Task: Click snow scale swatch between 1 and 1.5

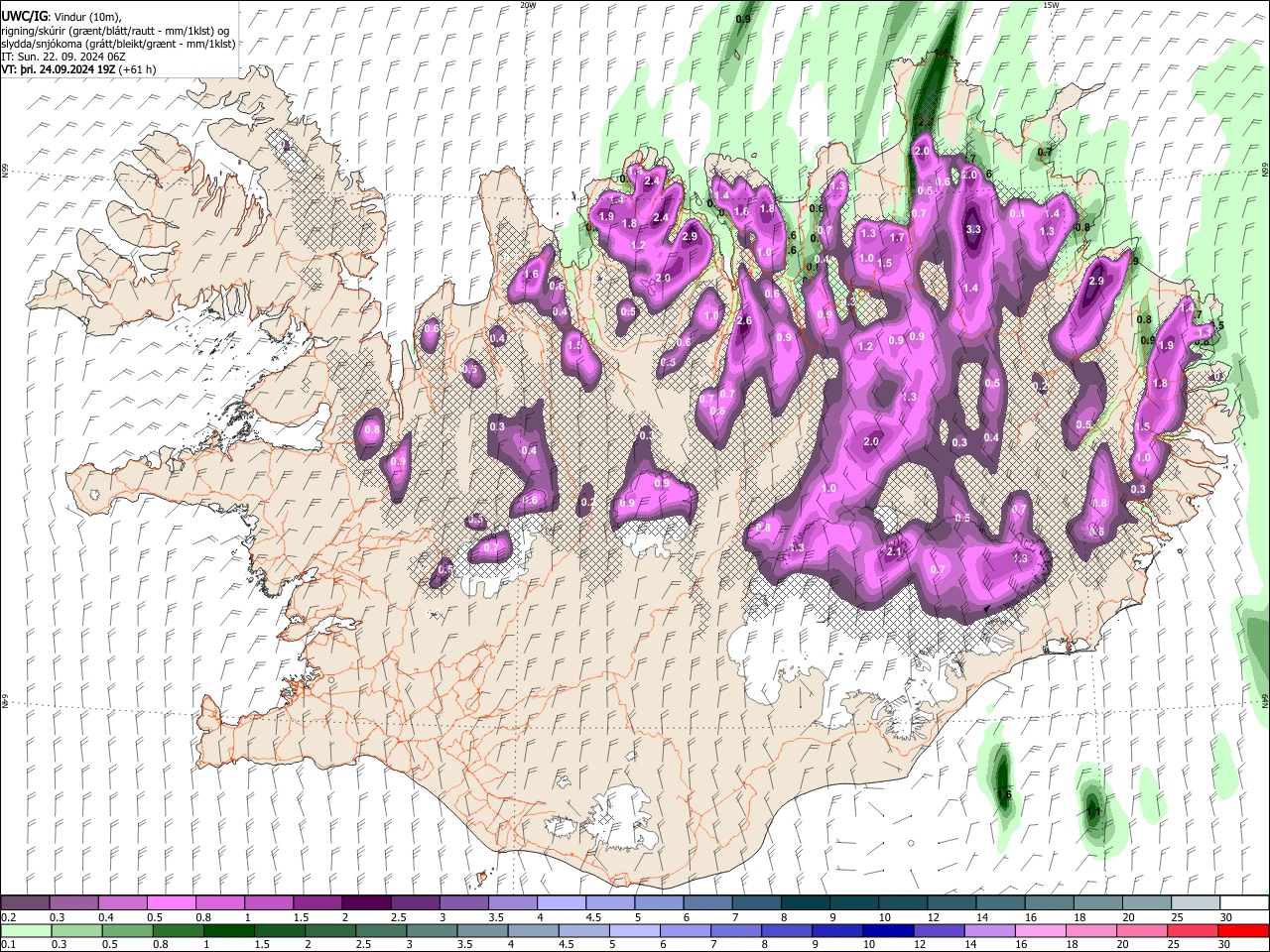Action: click(x=268, y=902)
